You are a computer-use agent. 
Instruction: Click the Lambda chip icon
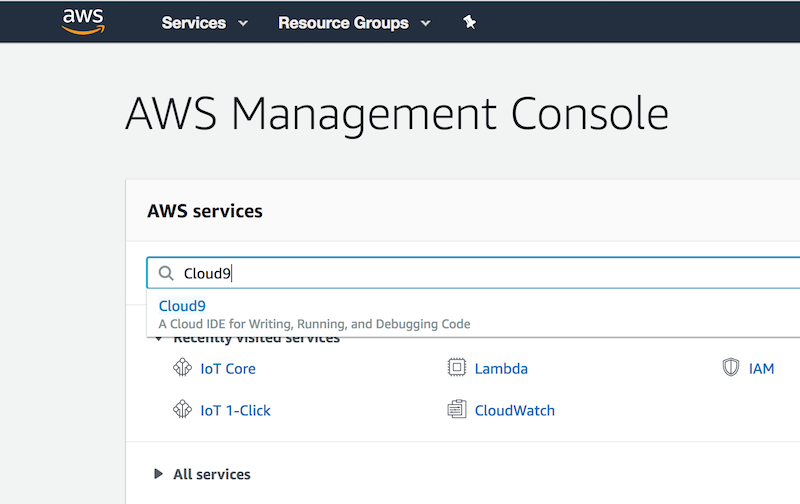tap(457, 367)
